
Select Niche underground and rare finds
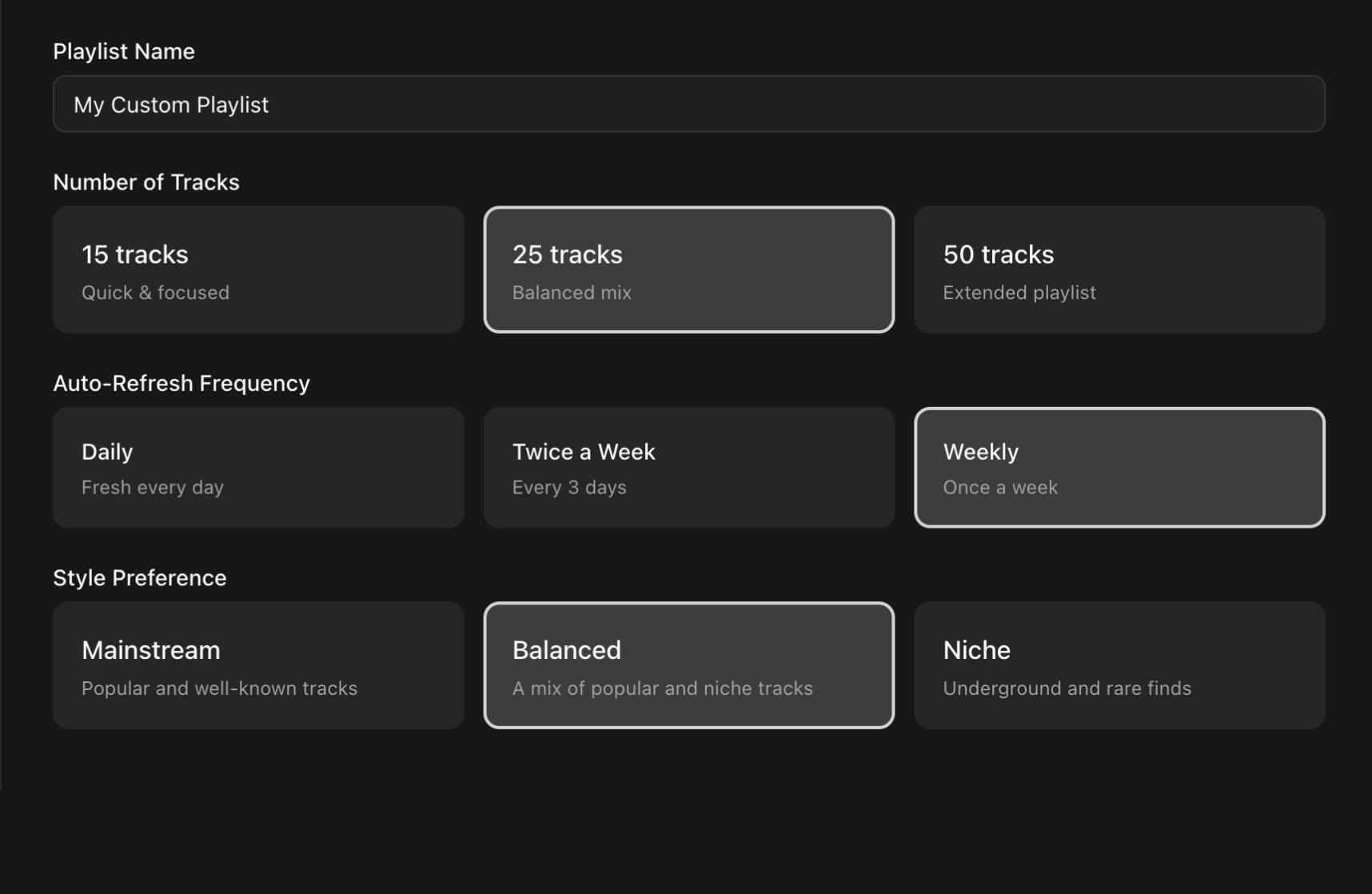coord(1119,665)
